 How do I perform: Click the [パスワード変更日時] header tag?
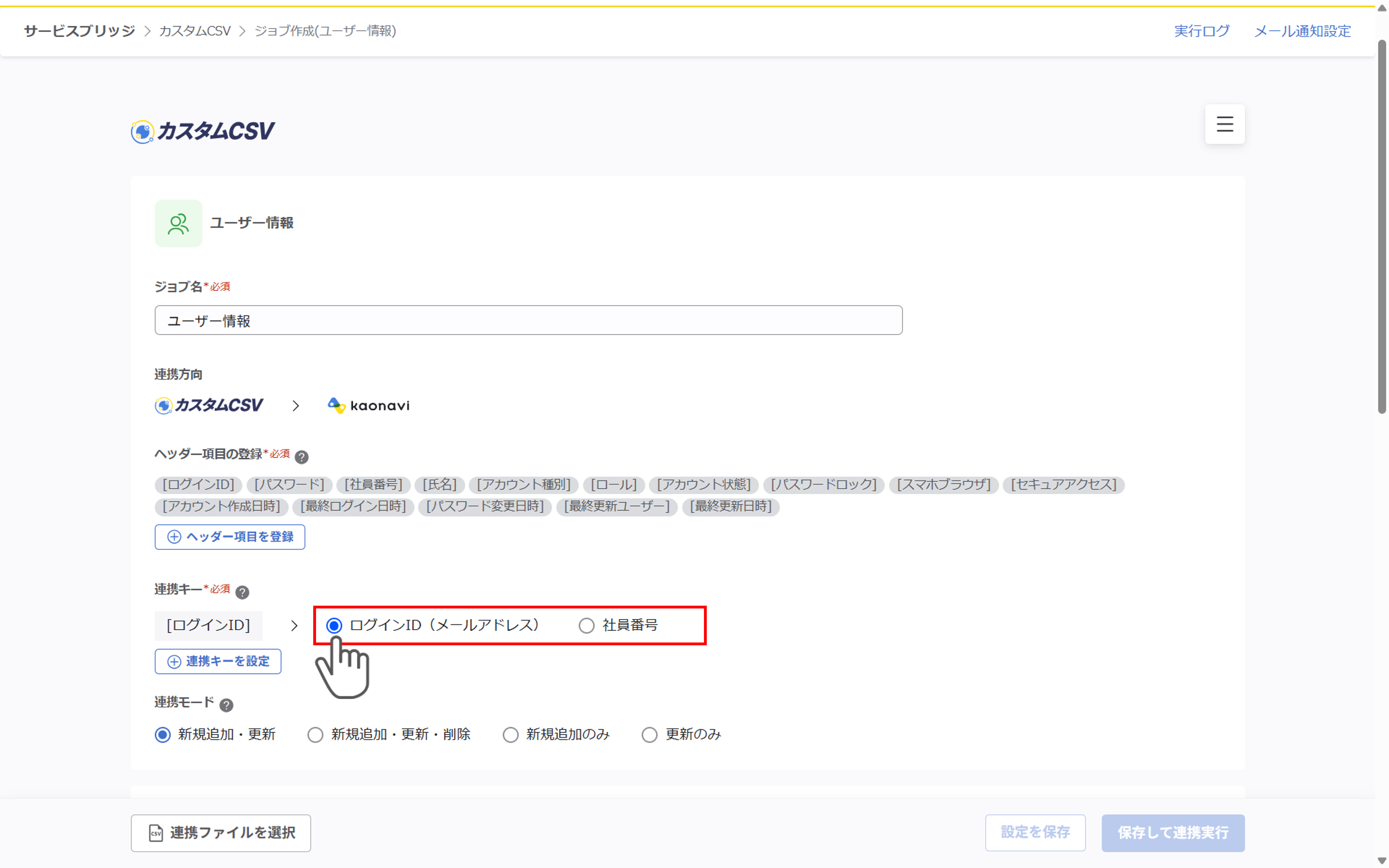pyautogui.click(x=485, y=506)
